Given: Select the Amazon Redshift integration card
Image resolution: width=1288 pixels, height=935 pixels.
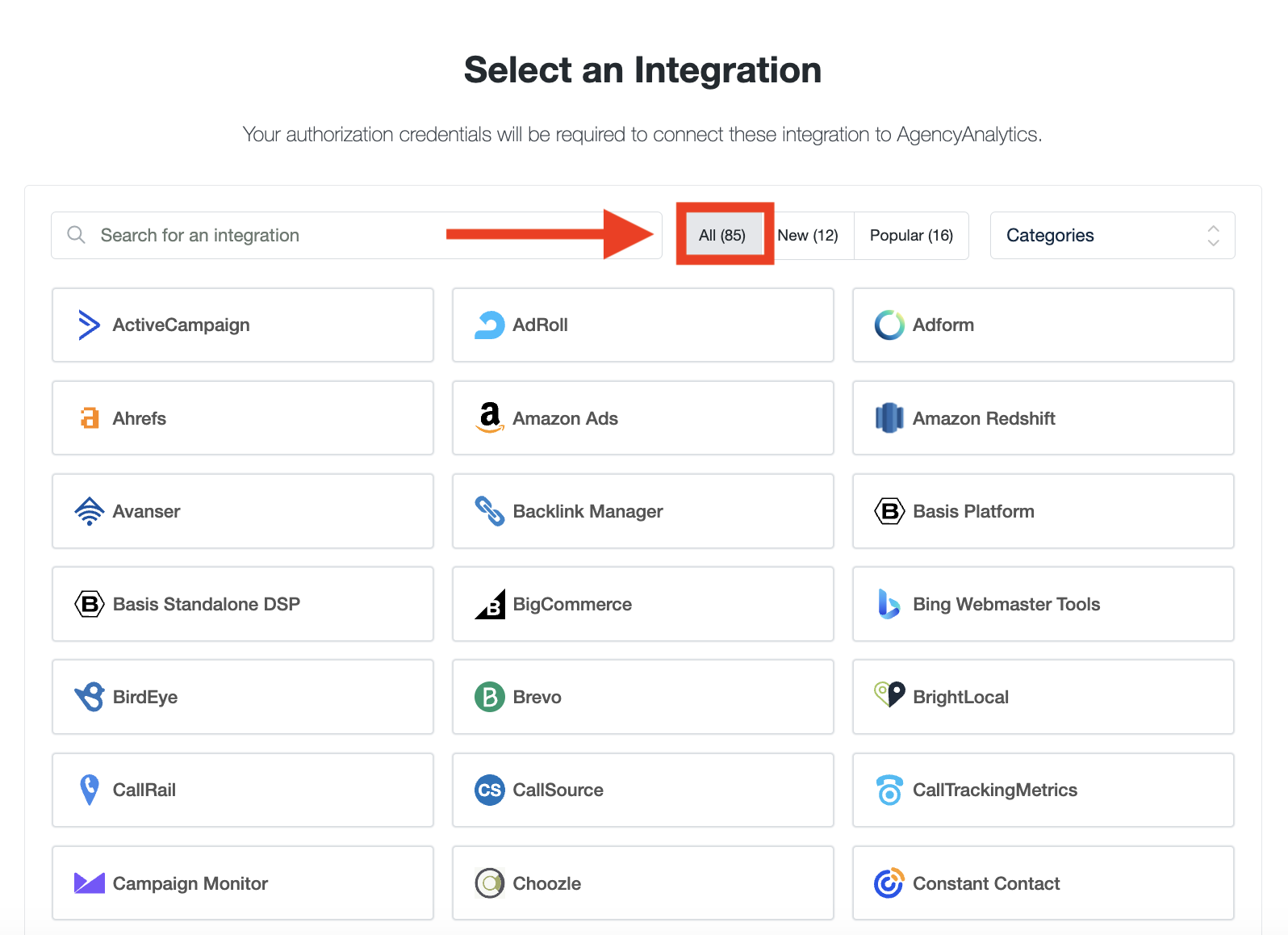Looking at the screenshot, I should coord(1043,418).
